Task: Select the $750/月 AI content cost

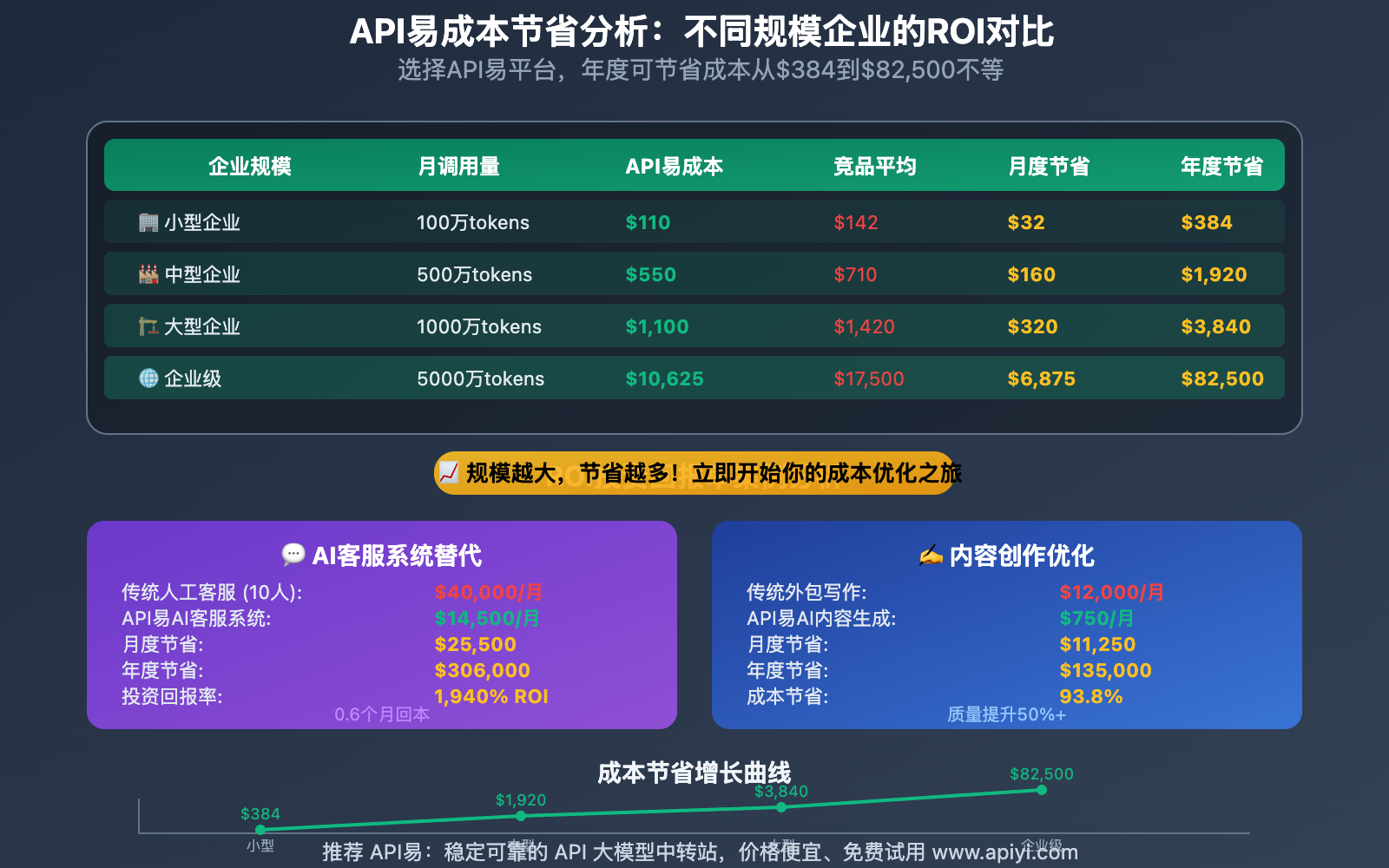Action: tap(1096, 618)
